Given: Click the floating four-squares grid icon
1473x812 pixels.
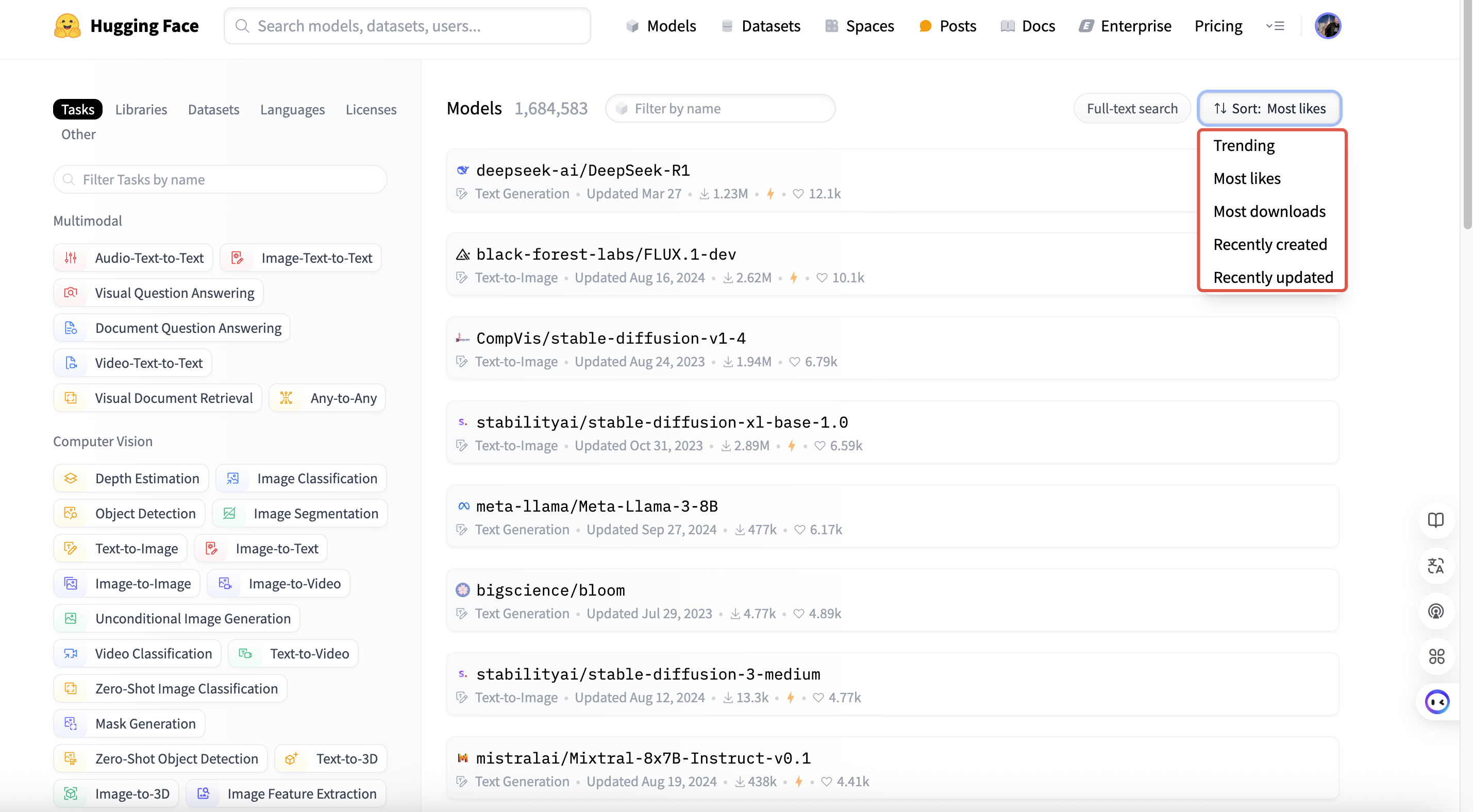Looking at the screenshot, I should tap(1436, 656).
